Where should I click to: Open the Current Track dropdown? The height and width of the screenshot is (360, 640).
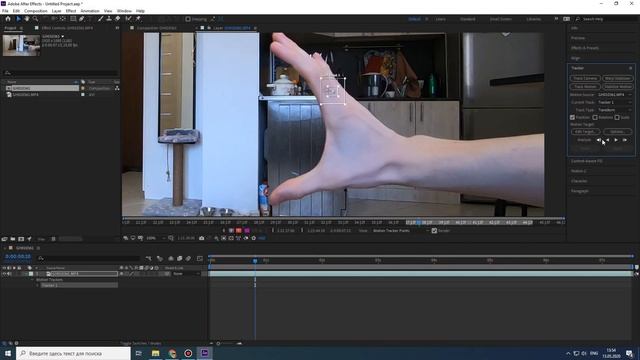(x=615, y=102)
